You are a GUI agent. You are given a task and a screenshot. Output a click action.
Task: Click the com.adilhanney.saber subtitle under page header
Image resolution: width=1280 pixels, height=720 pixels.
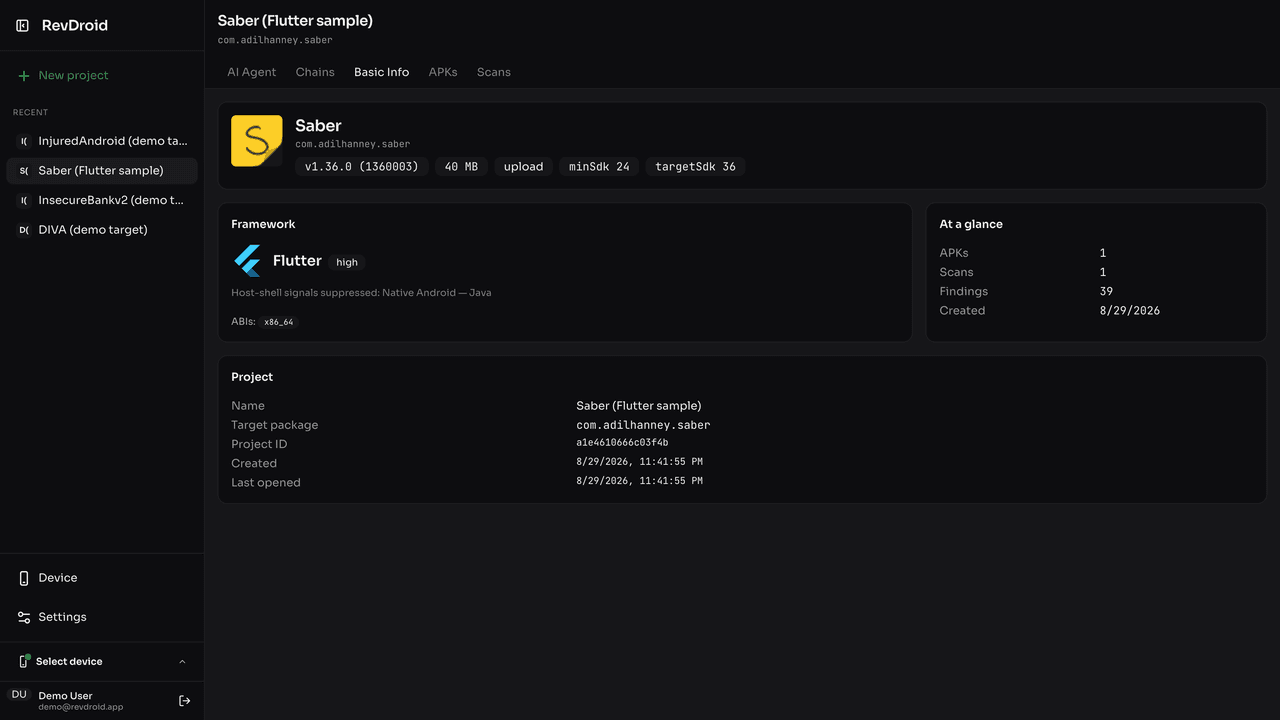click(275, 41)
